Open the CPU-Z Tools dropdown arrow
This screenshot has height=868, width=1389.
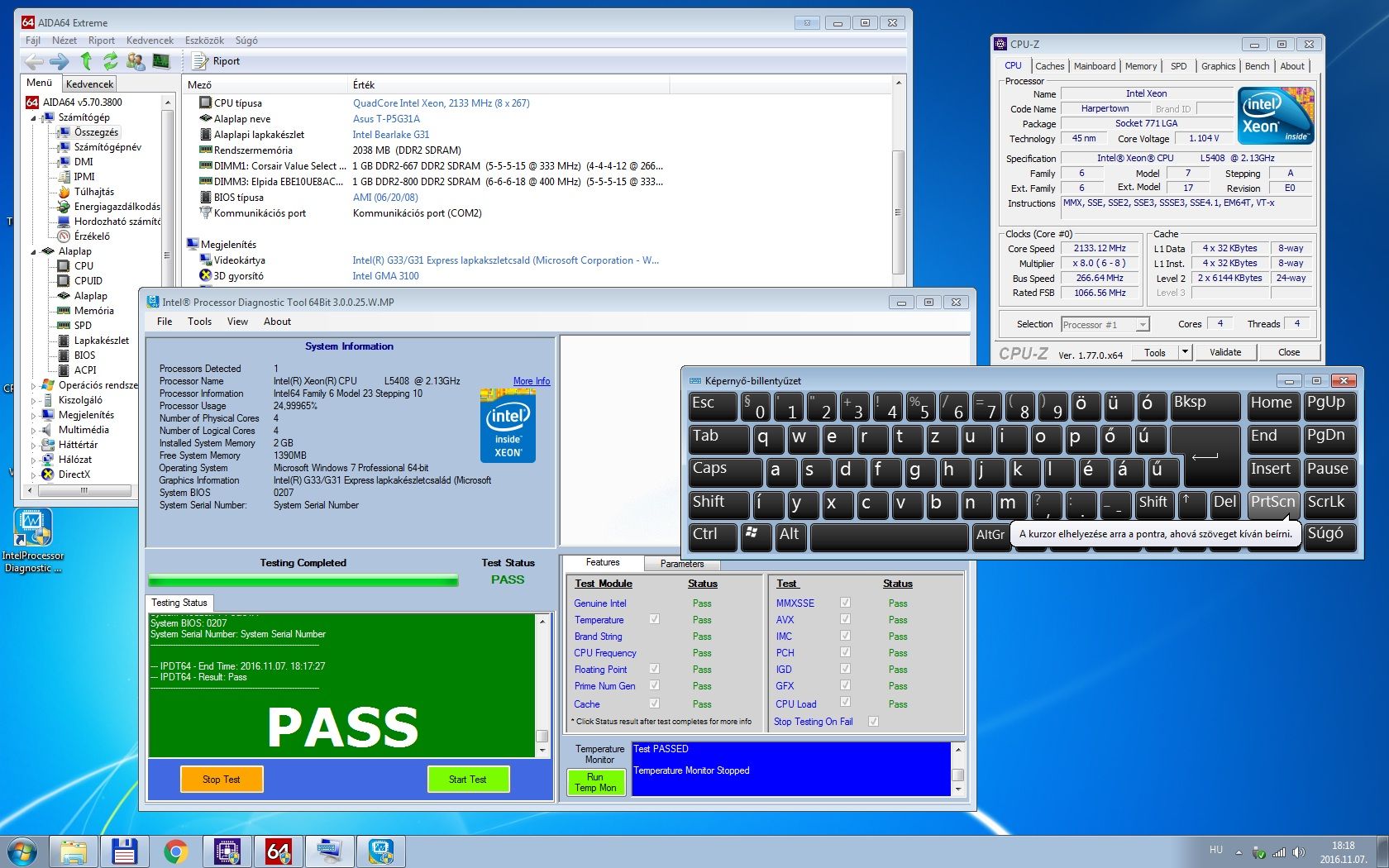1185,352
